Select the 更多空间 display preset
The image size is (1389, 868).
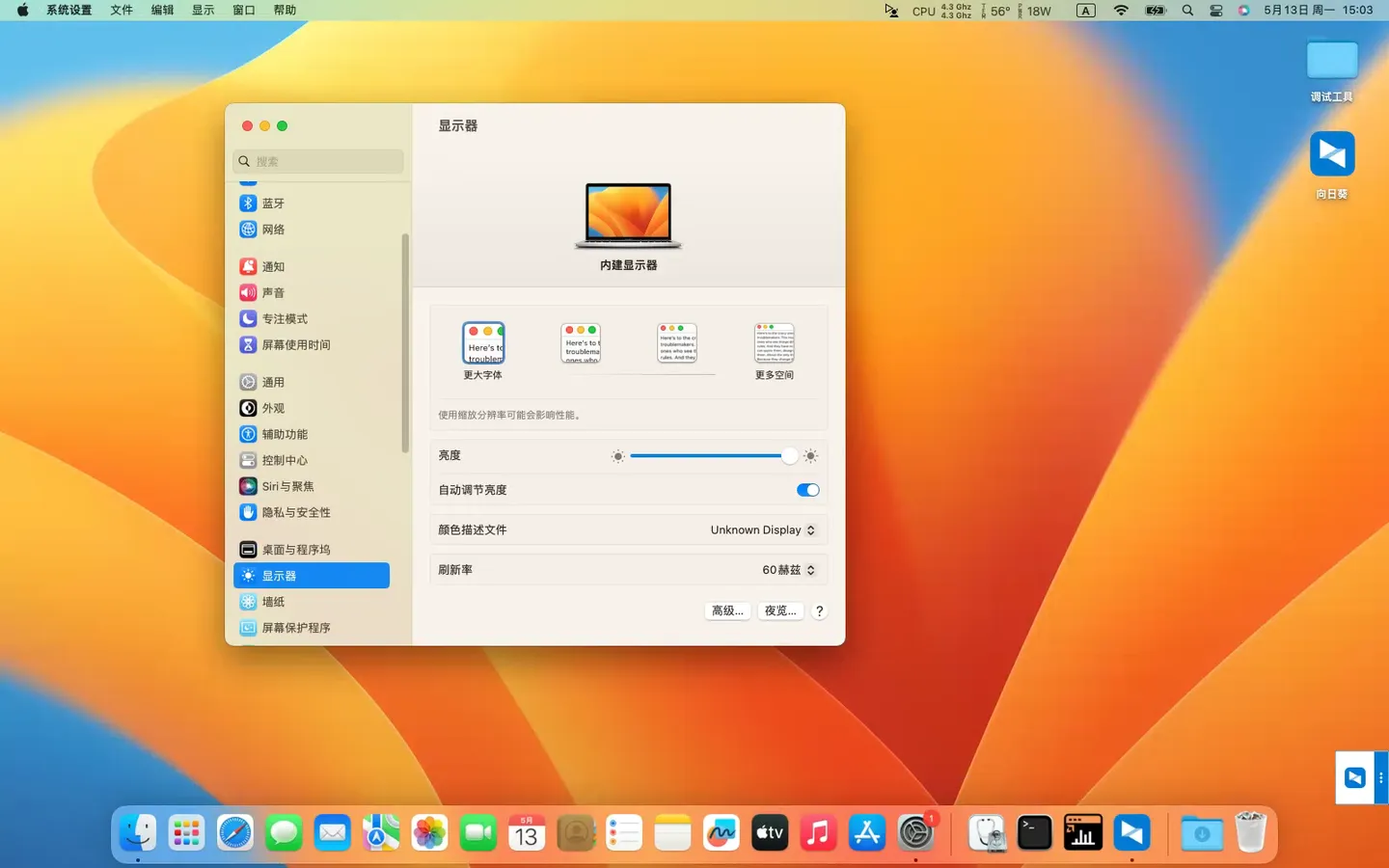click(774, 343)
